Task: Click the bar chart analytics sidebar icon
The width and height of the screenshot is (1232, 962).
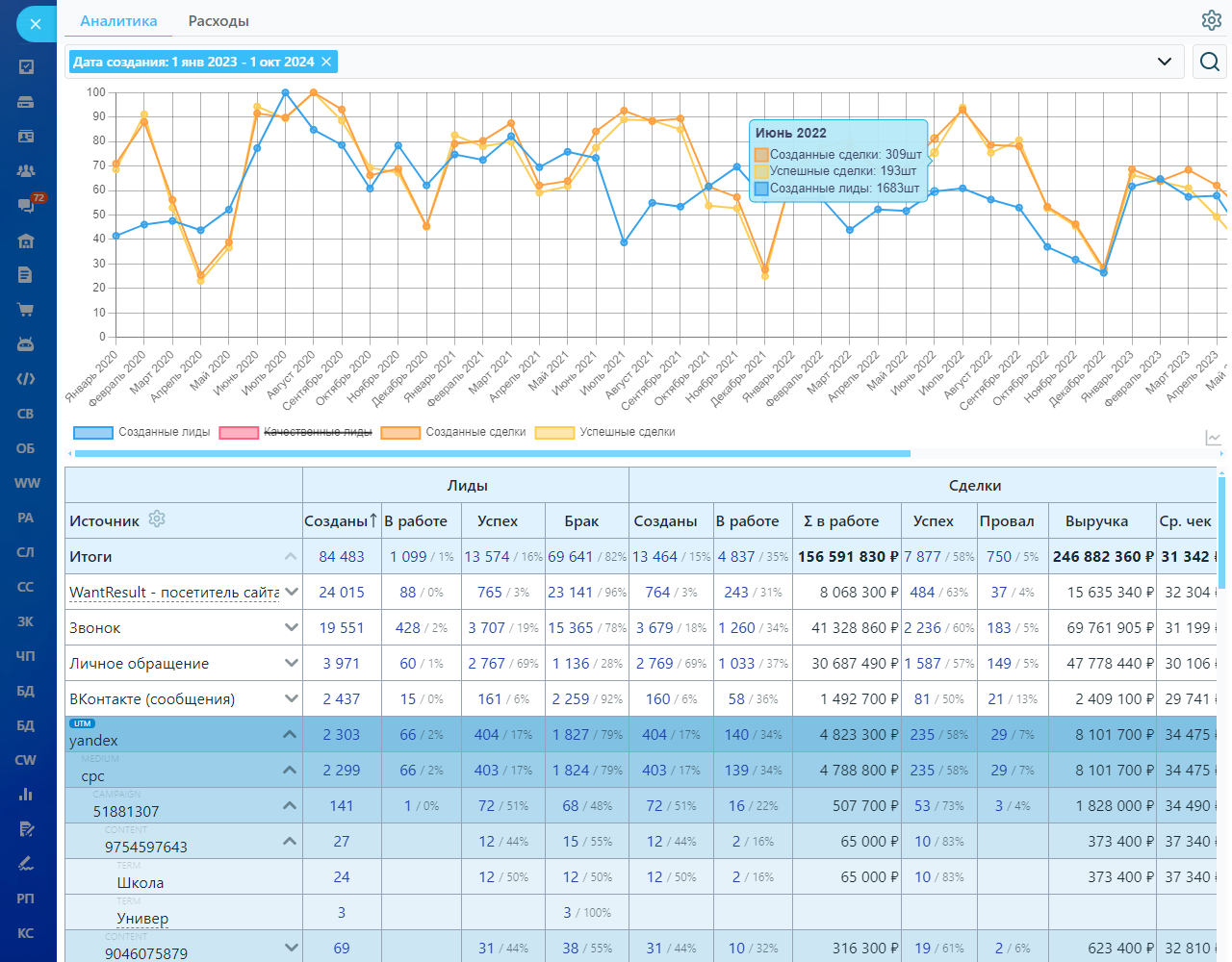Action: click(x=26, y=795)
